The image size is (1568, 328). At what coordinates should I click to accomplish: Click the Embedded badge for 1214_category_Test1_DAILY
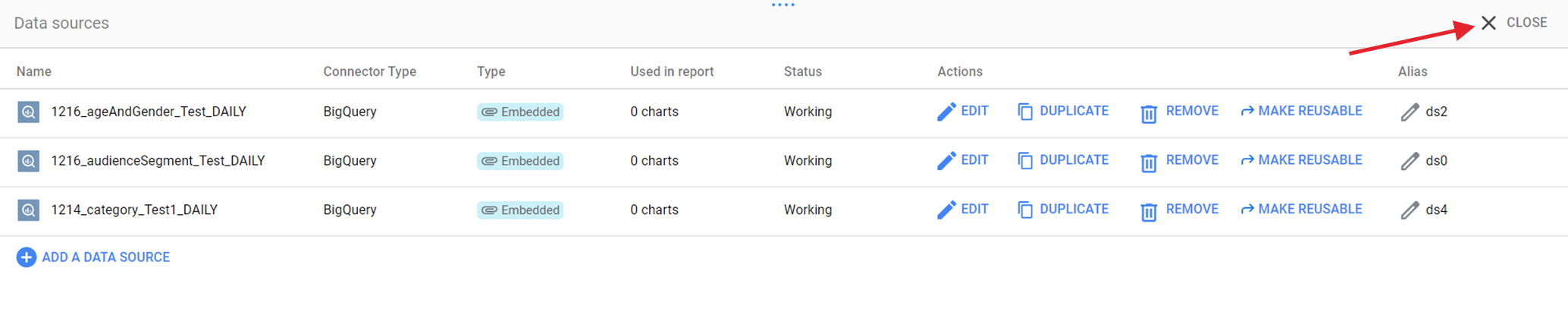(520, 210)
